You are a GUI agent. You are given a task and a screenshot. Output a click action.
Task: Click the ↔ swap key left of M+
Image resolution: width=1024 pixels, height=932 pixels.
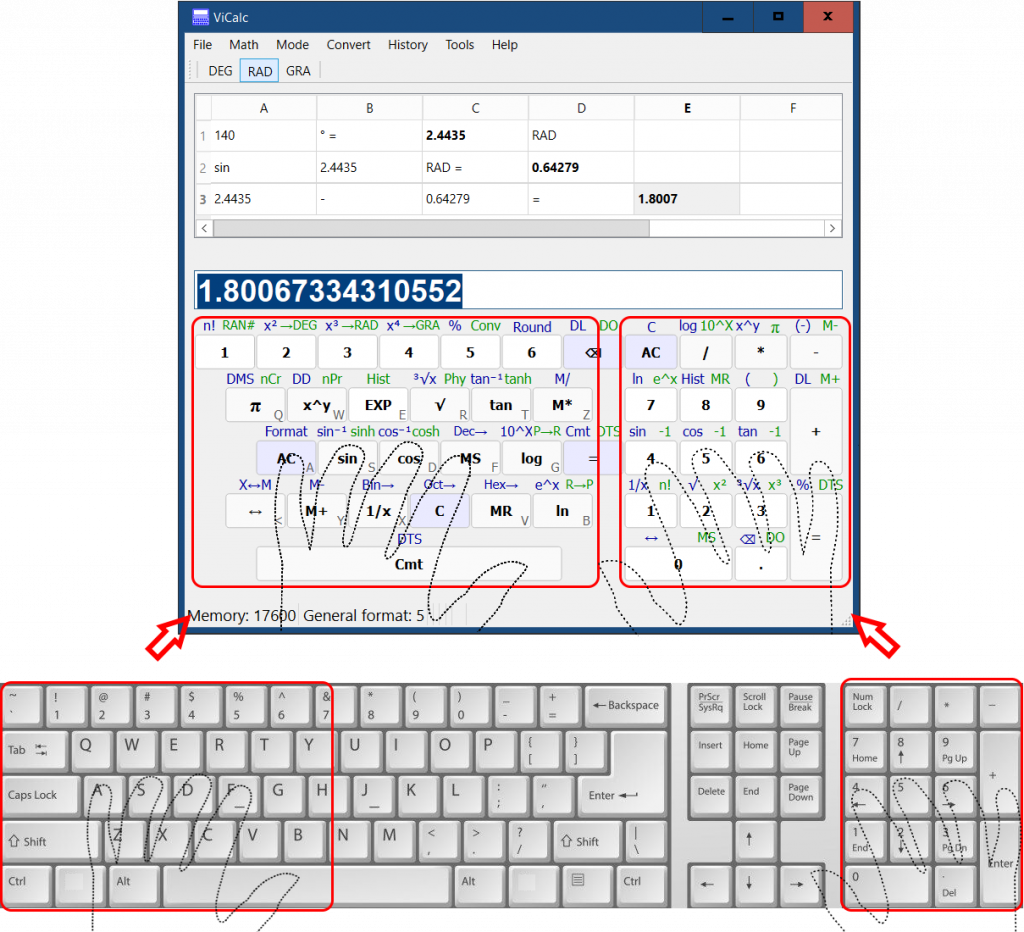point(255,511)
